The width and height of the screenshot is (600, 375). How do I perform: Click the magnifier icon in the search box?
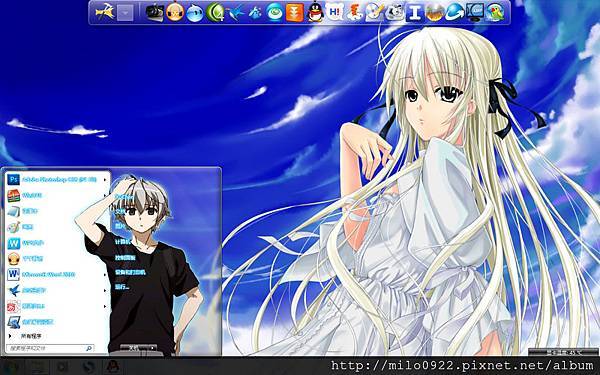(89, 348)
